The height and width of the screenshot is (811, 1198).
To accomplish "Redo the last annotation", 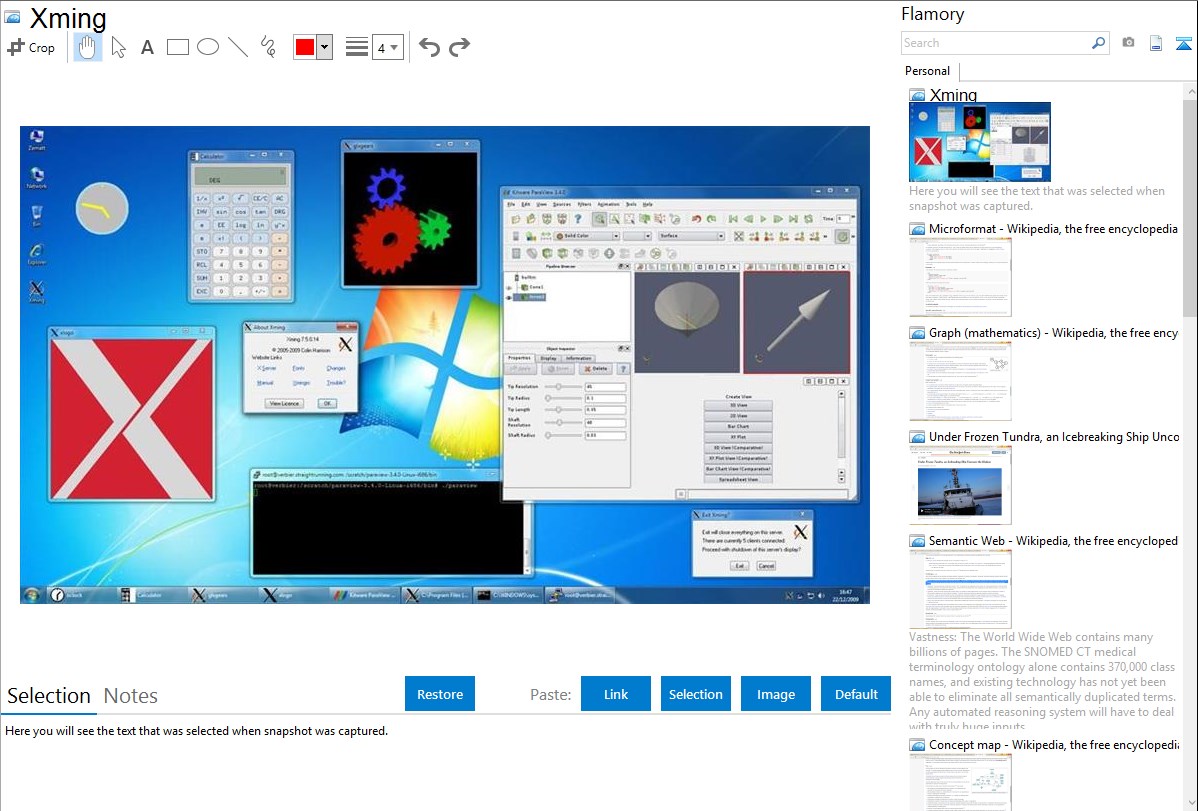I will click(459, 47).
